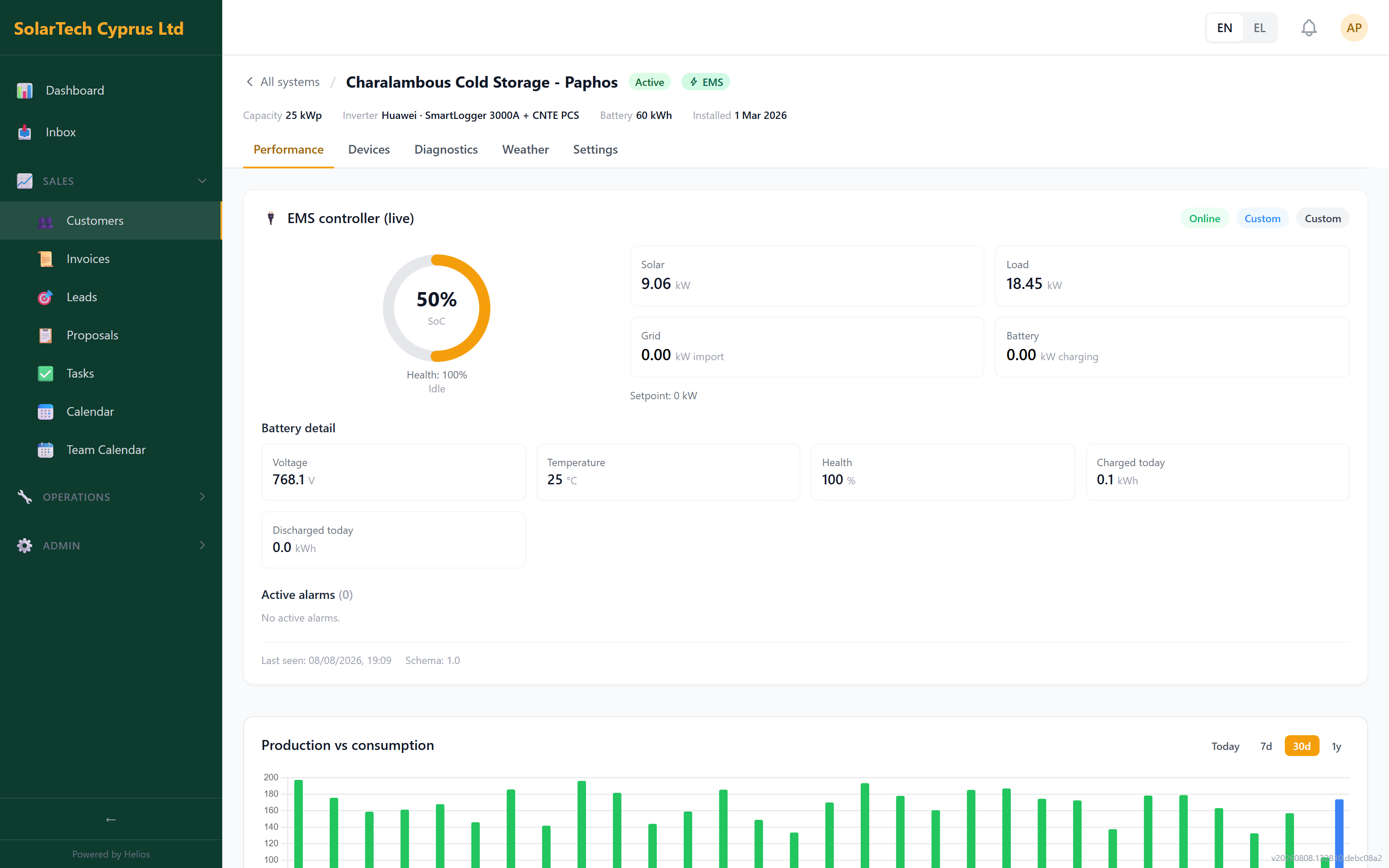Select the Today chart range

tap(1225, 746)
